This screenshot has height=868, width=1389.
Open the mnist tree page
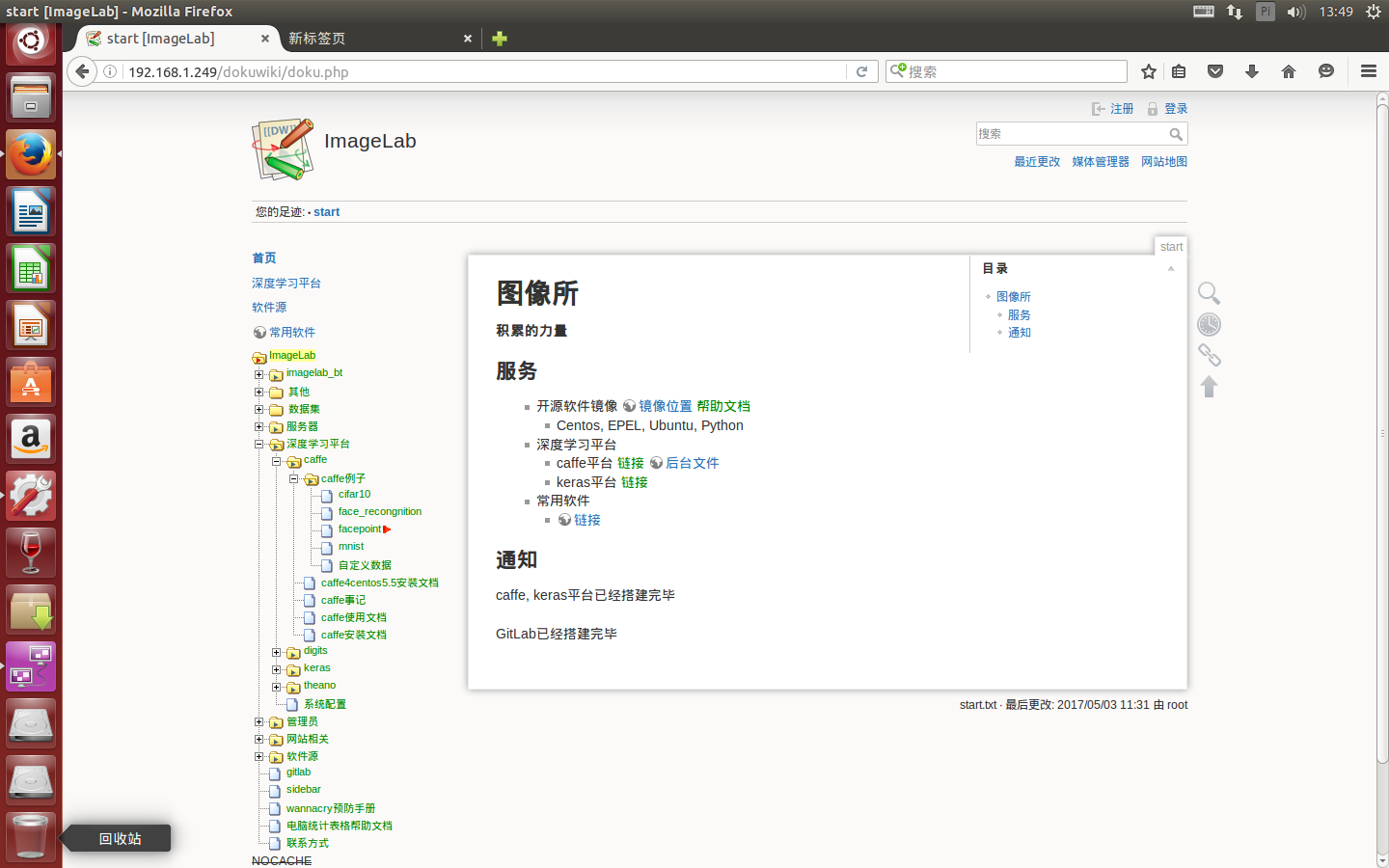pos(351,546)
